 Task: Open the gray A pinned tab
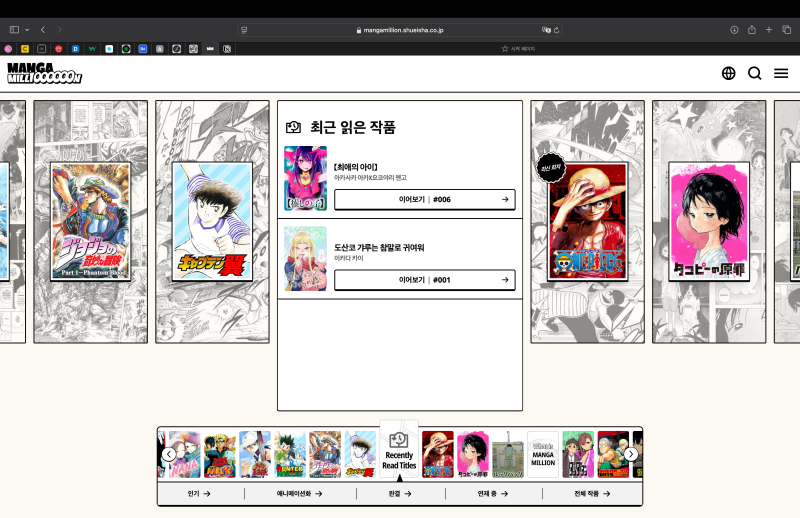point(160,49)
